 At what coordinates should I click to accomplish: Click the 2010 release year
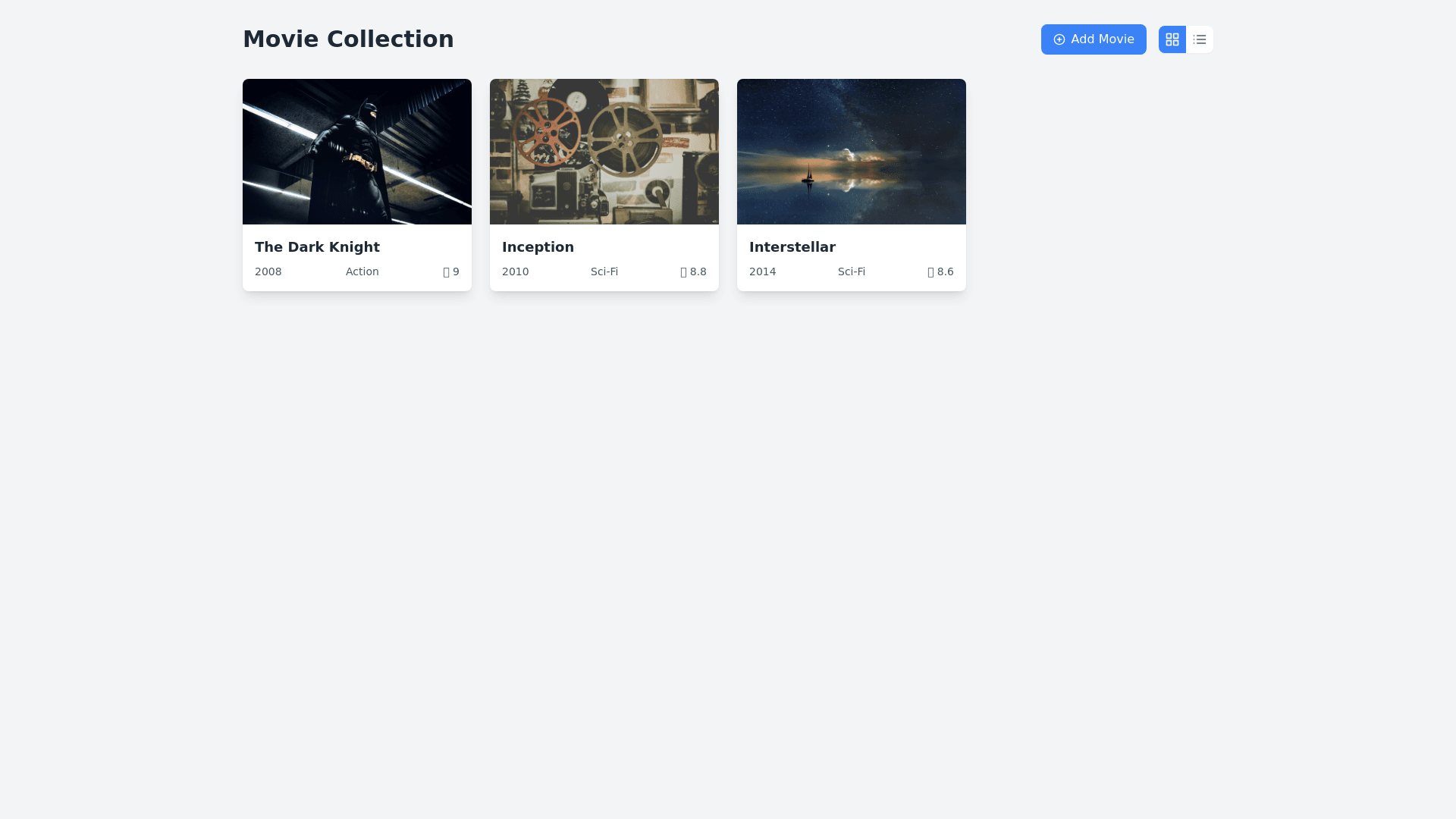[515, 271]
